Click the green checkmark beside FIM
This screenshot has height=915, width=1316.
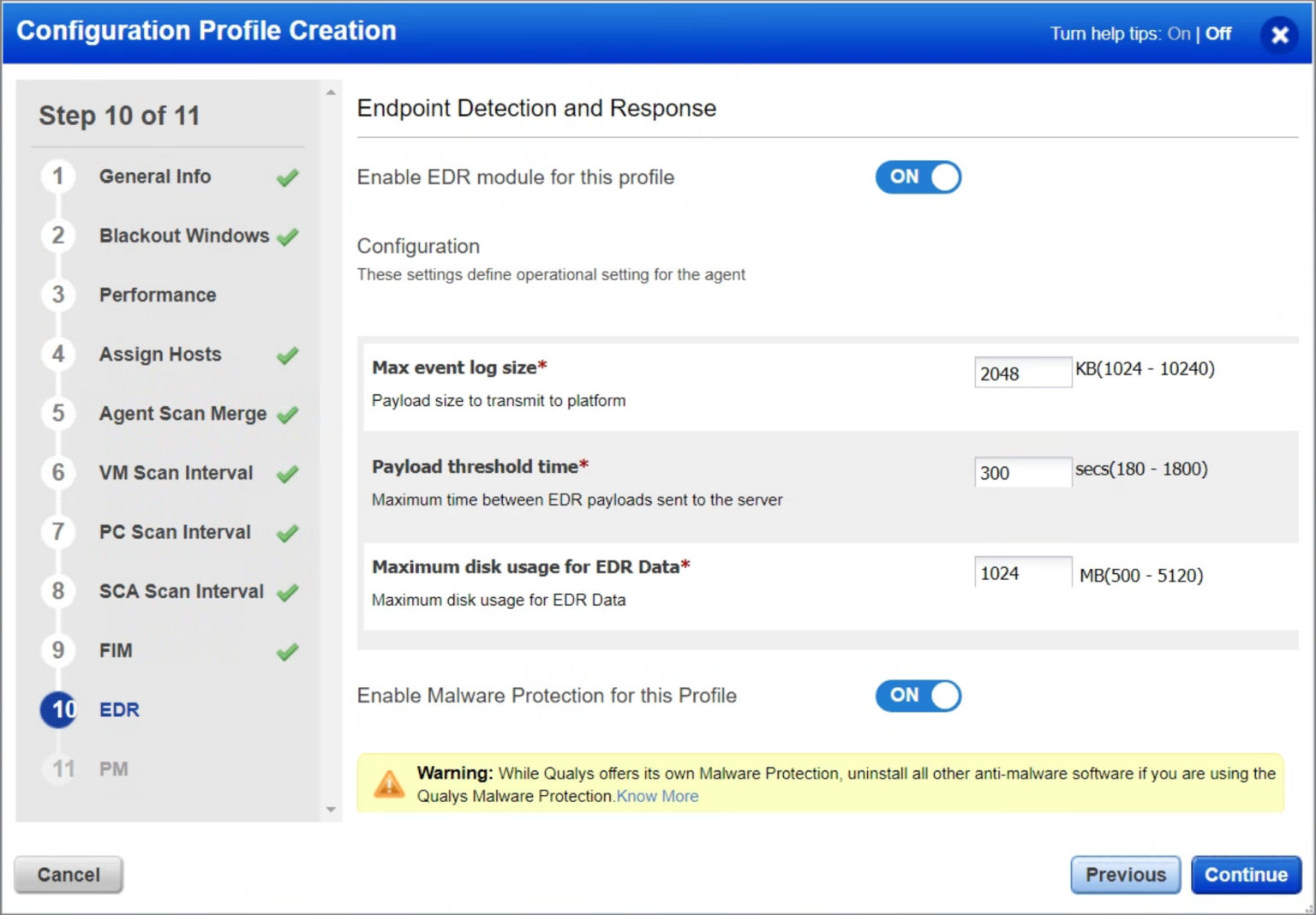coord(288,652)
